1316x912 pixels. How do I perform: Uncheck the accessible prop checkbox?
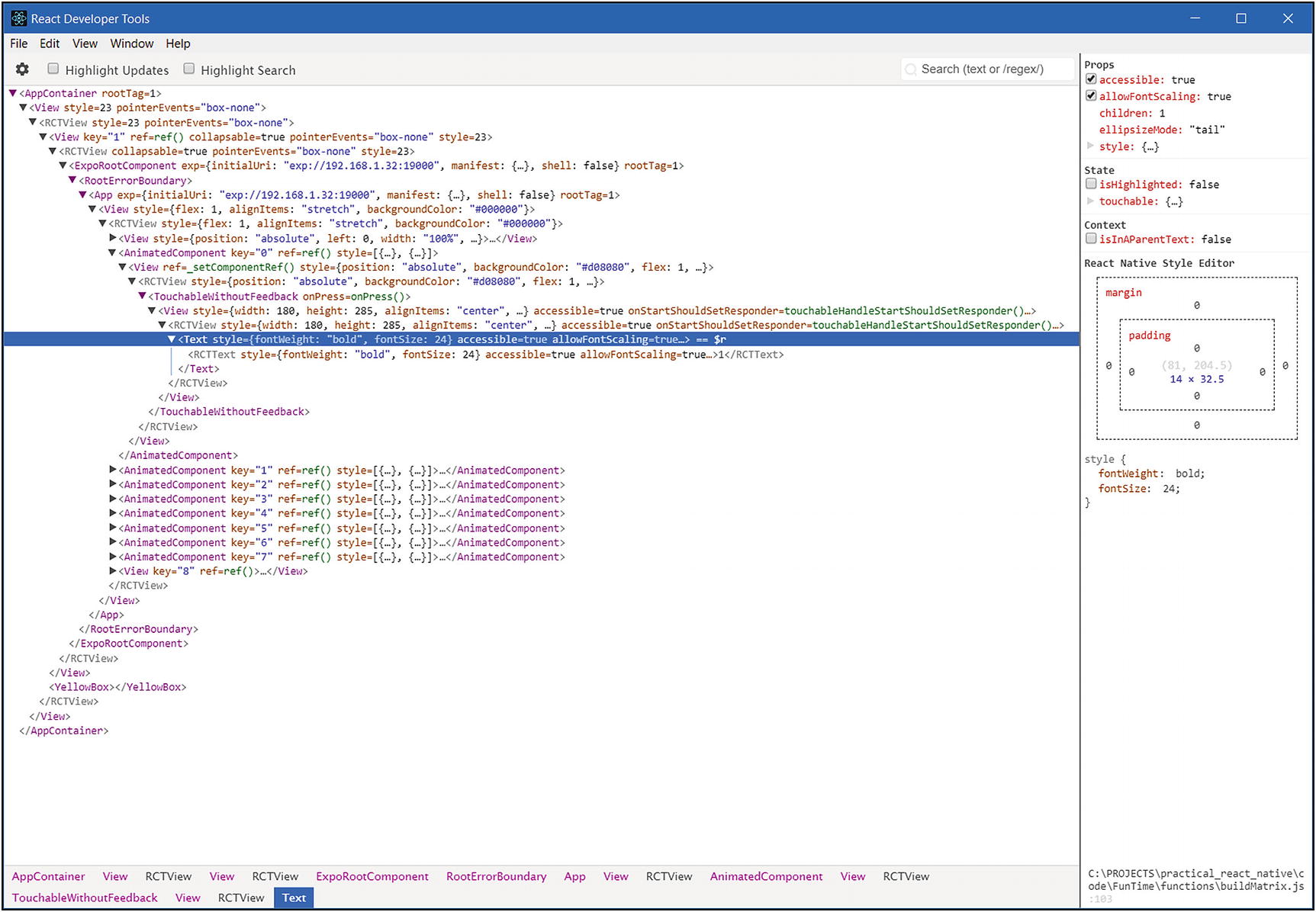[1091, 78]
